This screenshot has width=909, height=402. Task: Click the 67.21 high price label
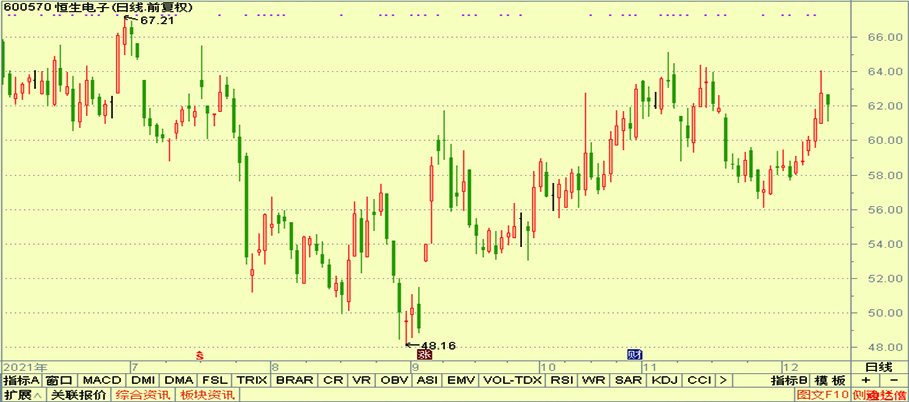tap(158, 20)
